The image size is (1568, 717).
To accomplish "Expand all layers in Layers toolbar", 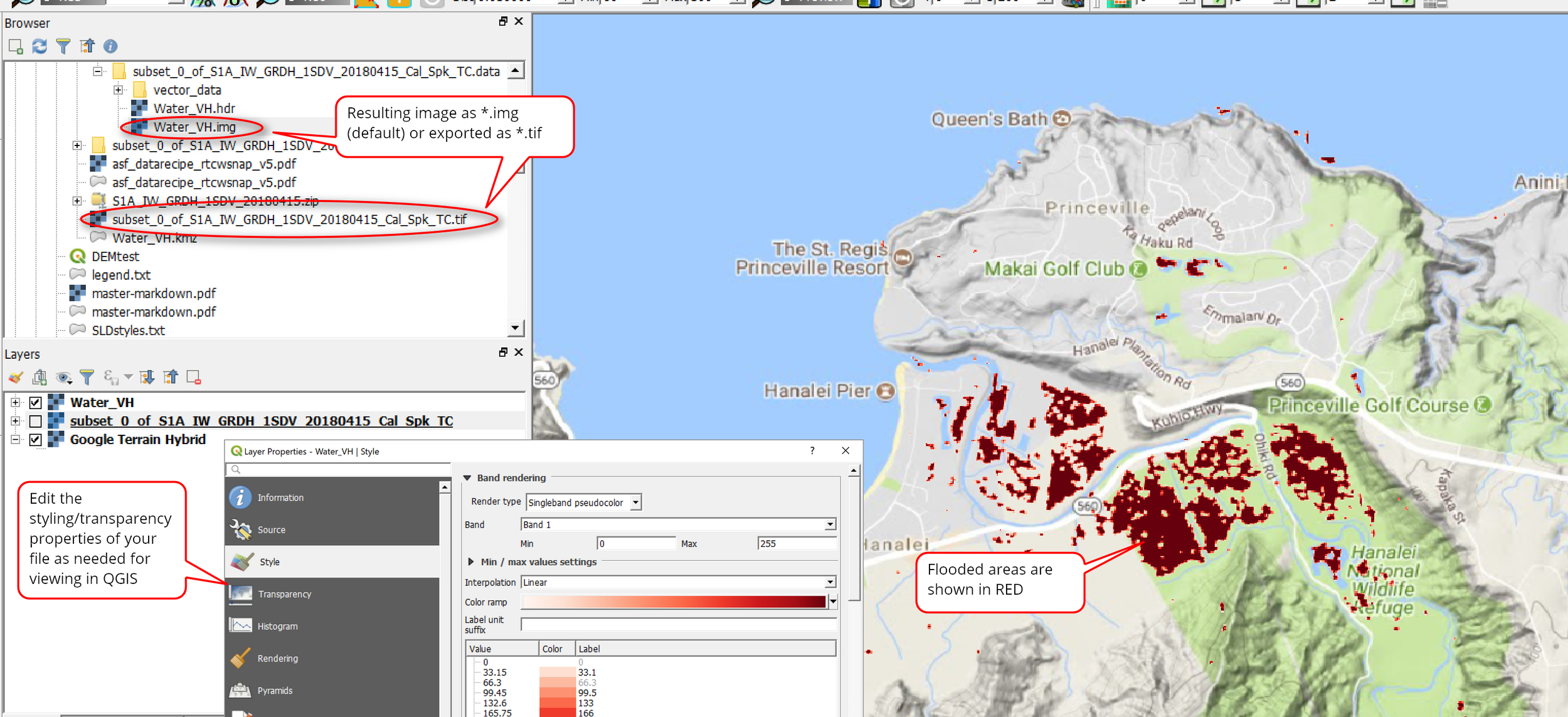I will point(147,377).
